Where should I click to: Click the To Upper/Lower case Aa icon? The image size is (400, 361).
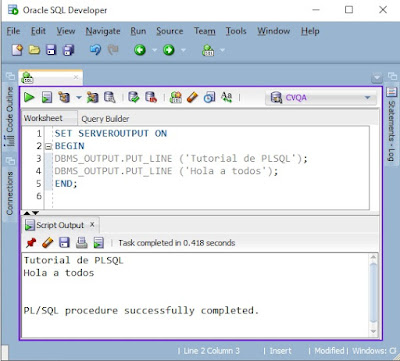(x=226, y=97)
